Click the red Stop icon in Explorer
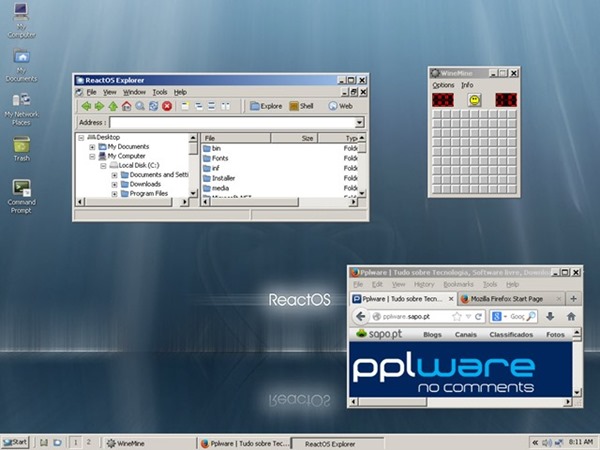Viewport: 600px width, 450px height. [x=167, y=106]
